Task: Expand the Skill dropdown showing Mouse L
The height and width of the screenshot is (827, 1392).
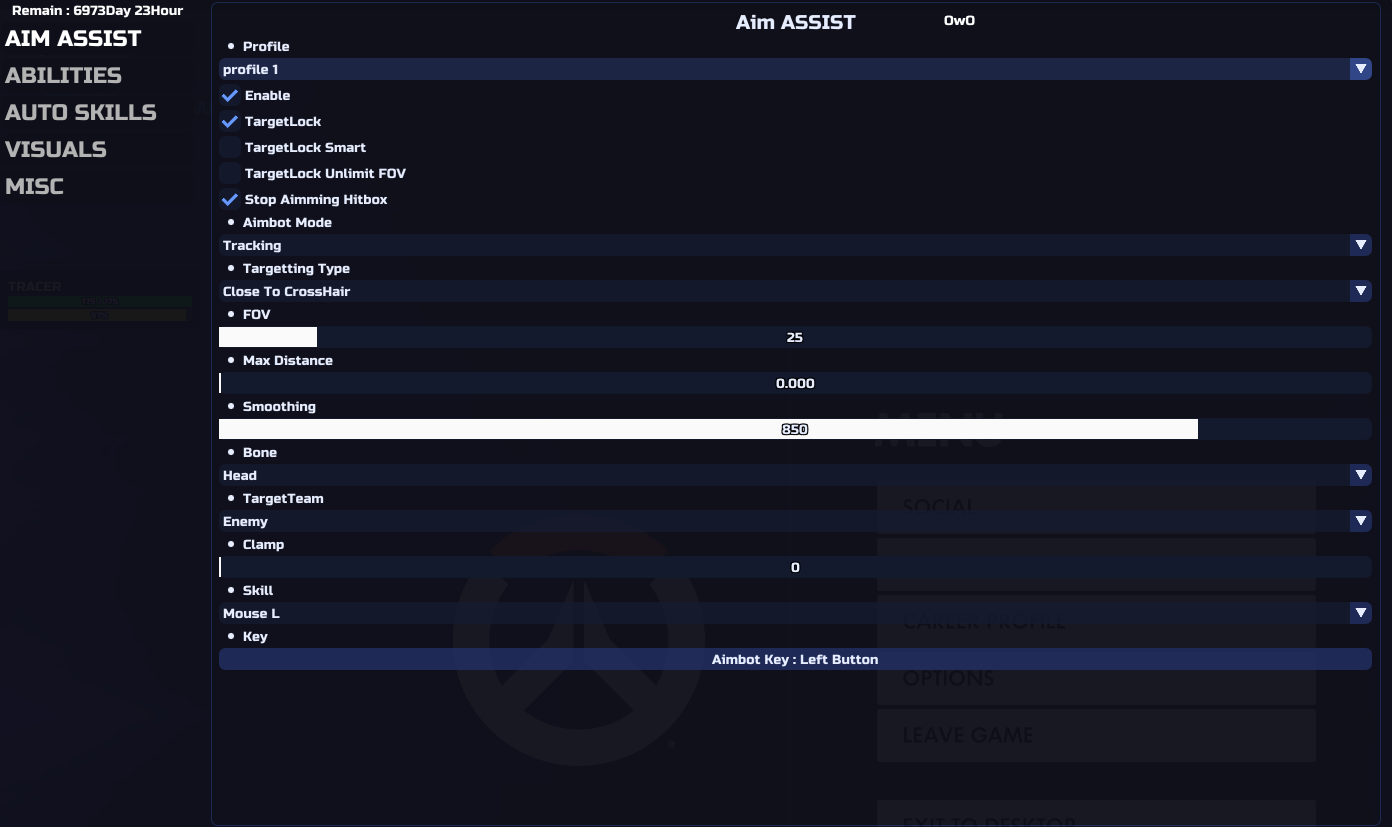Action: tap(795, 613)
